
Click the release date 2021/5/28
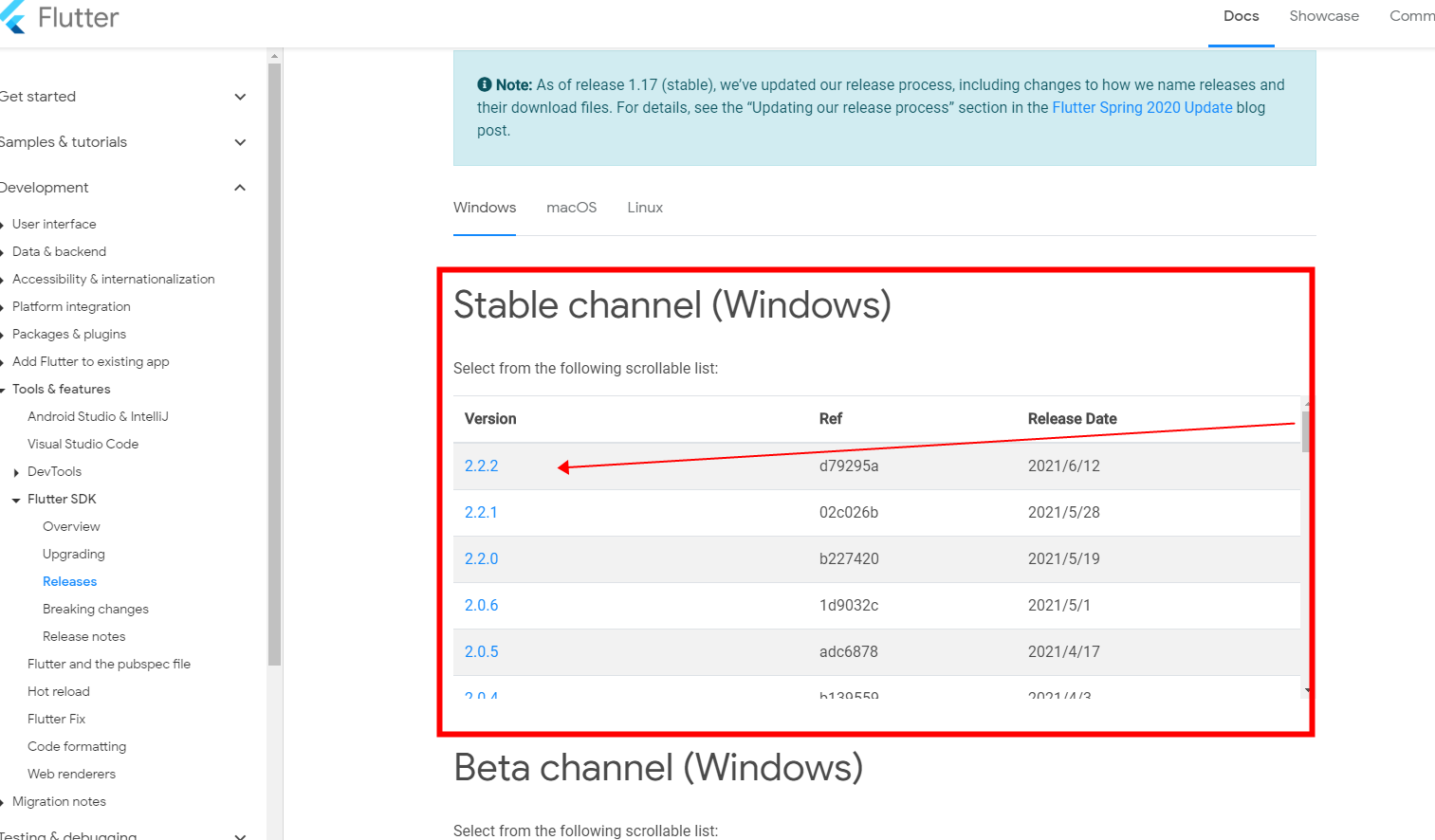point(1064,513)
